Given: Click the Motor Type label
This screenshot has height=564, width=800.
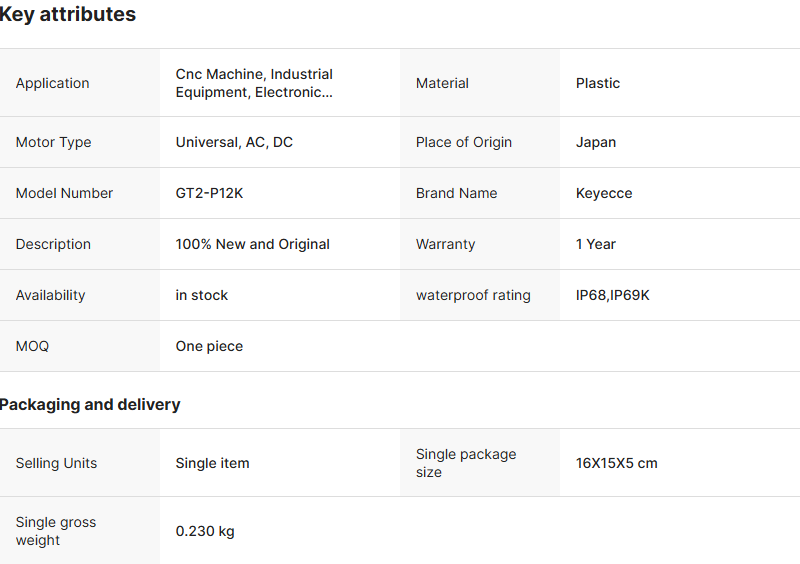Looking at the screenshot, I should coord(53,142).
